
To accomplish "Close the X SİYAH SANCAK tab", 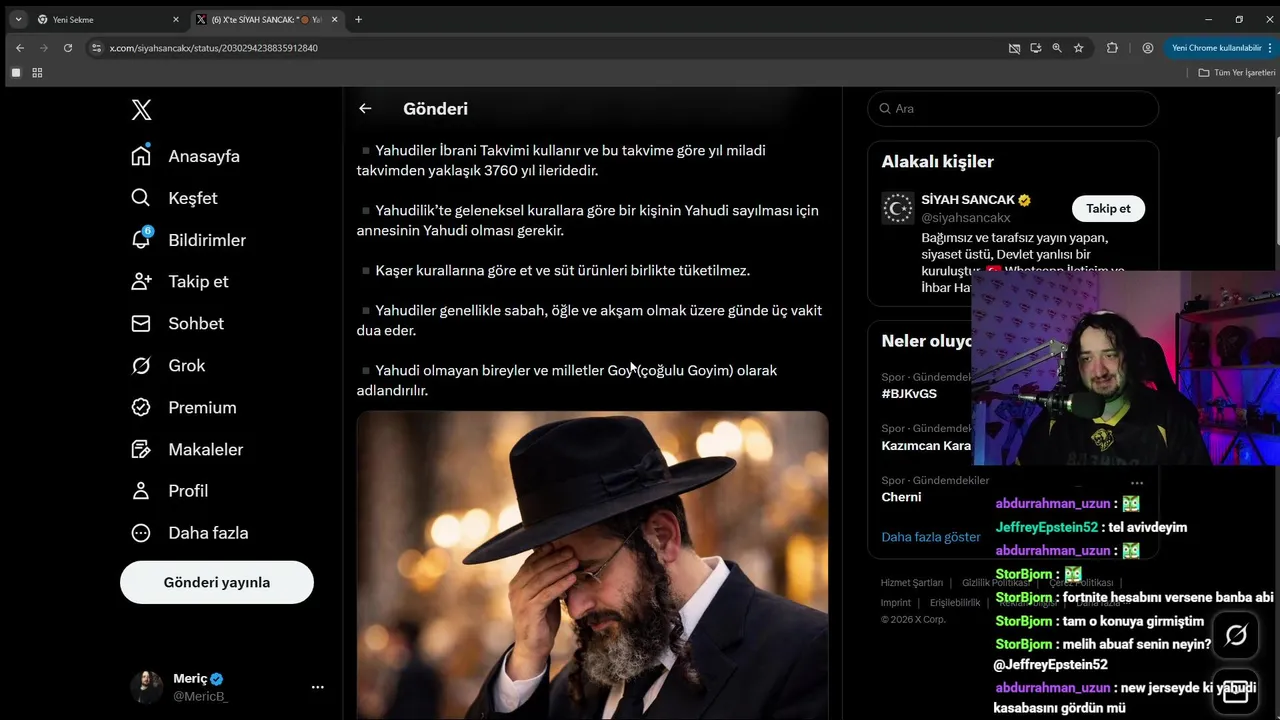I will [x=334, y=19].
